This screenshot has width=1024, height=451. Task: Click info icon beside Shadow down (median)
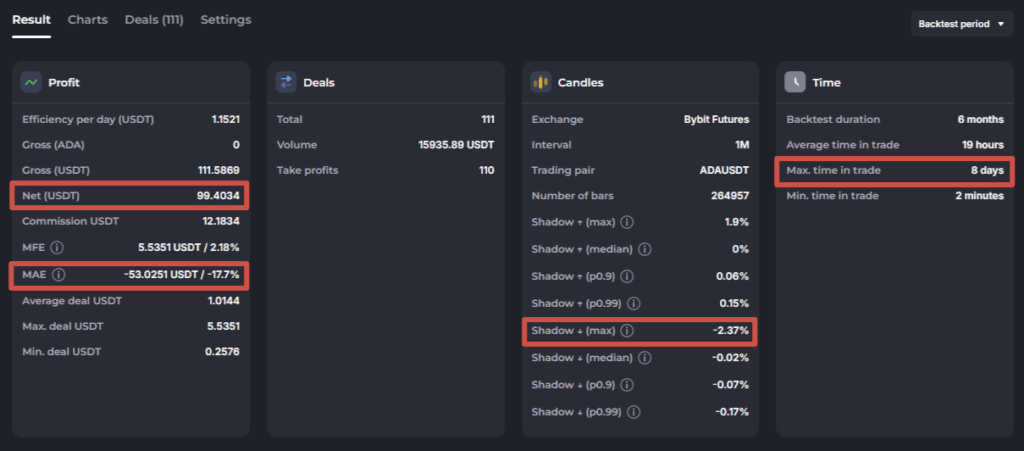click(x=644, y=358)
